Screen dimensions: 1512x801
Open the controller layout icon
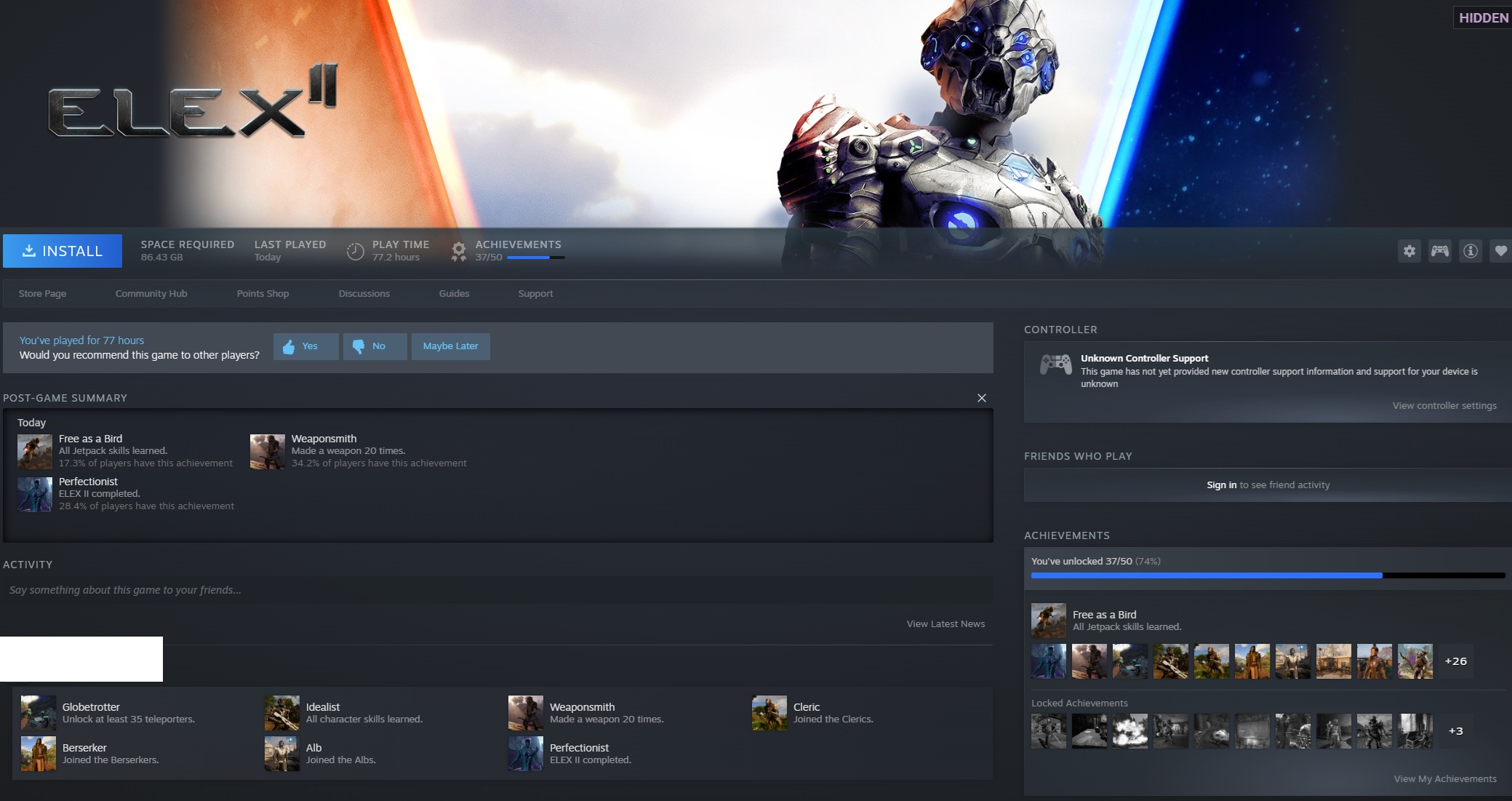tap(1439, 251)
